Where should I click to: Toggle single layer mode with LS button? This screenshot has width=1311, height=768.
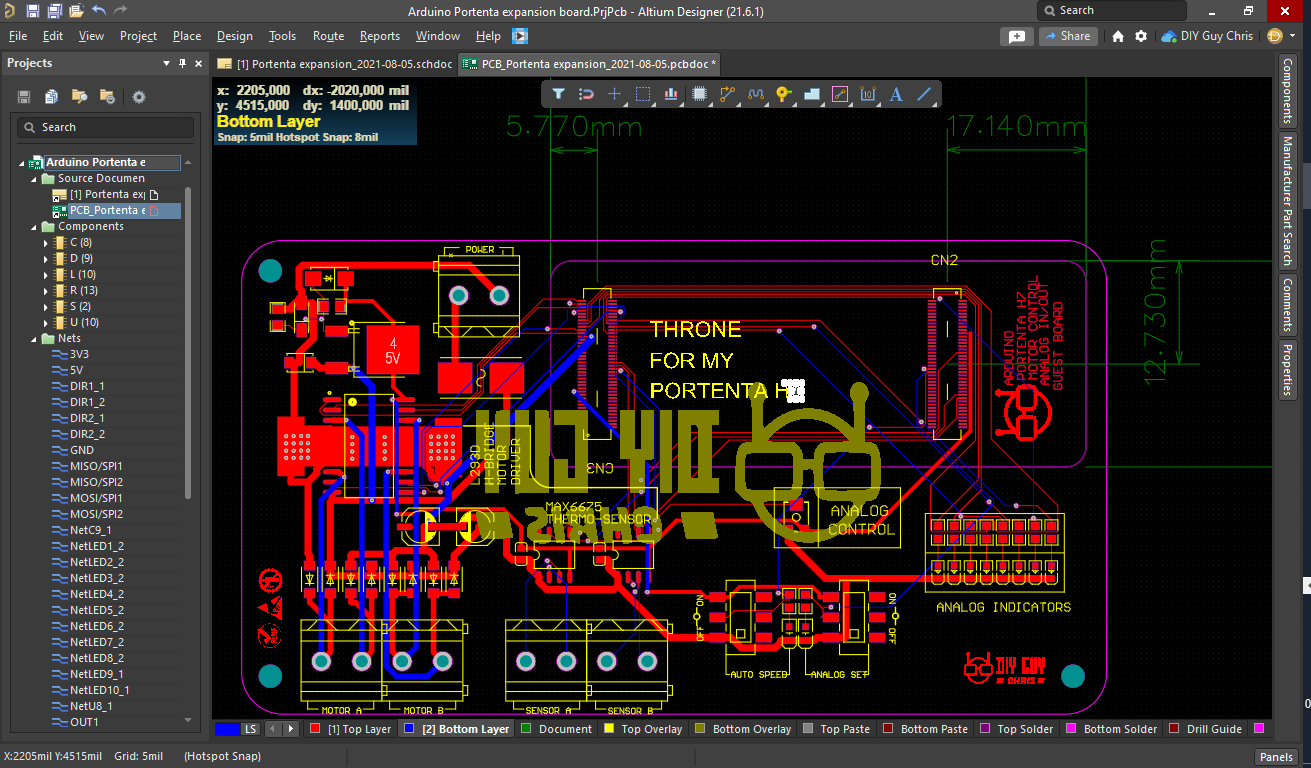249,728
